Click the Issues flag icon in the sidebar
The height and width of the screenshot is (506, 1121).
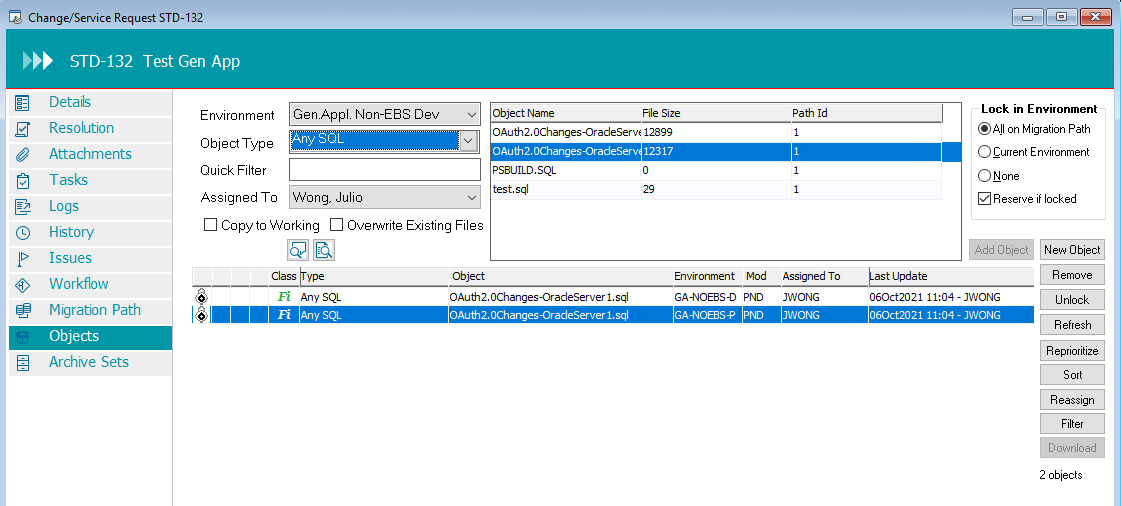[x=23, y=259]
